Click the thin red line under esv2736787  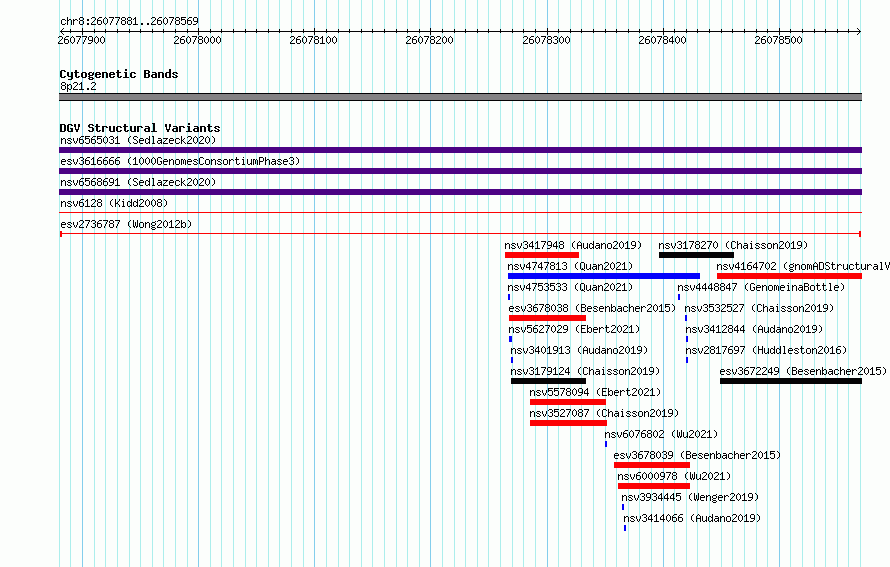[460, 234]
